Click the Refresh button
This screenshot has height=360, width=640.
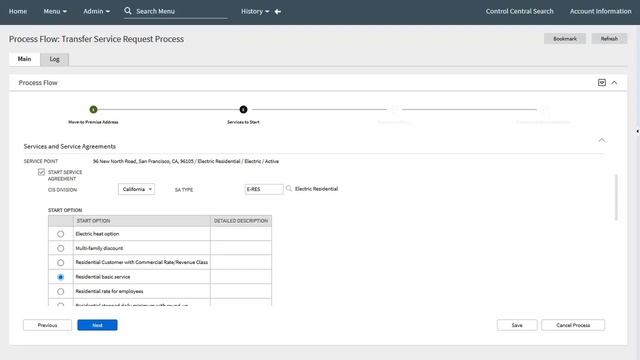tap(609, 39)
